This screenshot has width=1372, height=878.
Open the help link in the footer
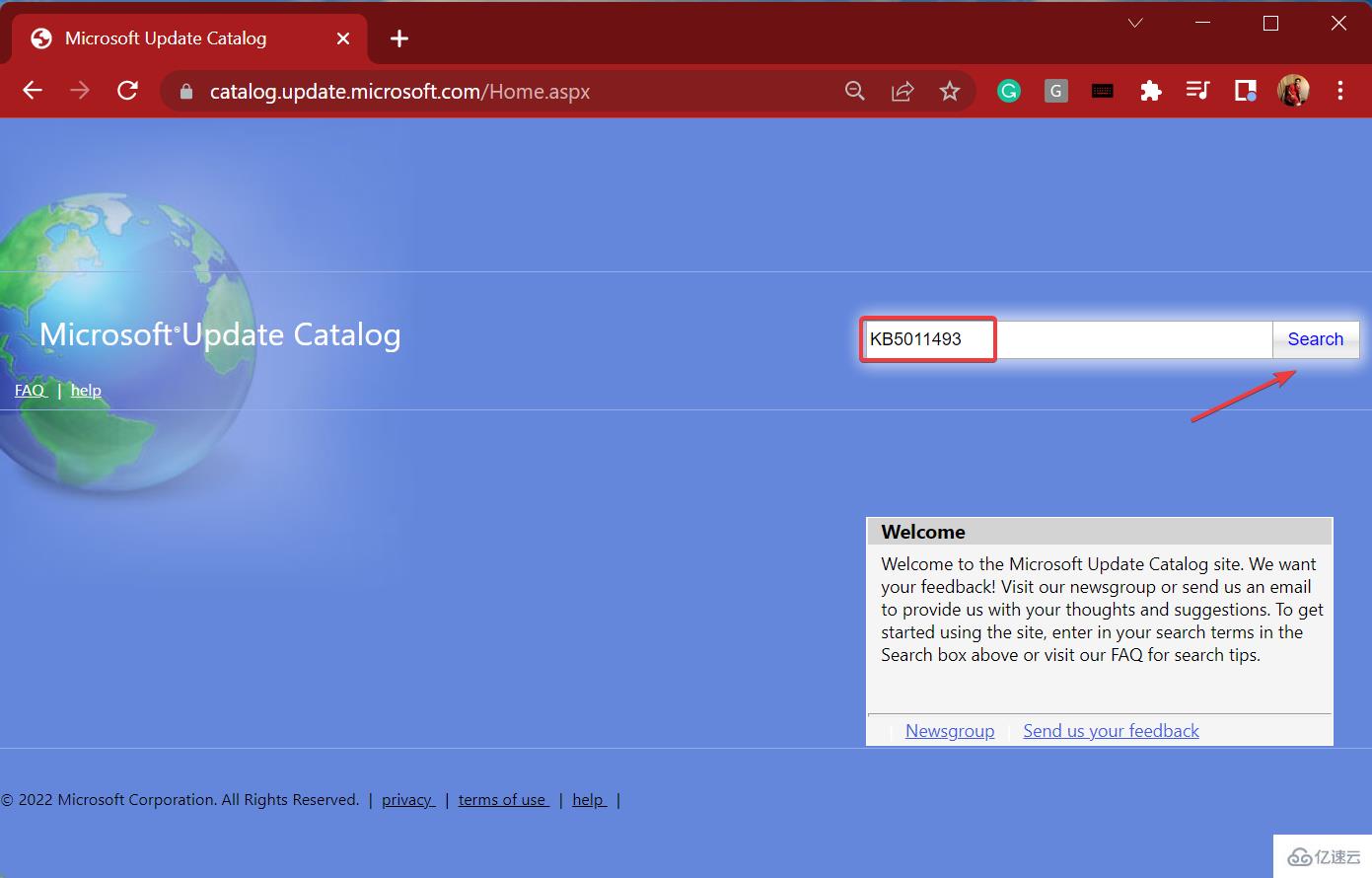pyautogui.click(x=589, y=800)
